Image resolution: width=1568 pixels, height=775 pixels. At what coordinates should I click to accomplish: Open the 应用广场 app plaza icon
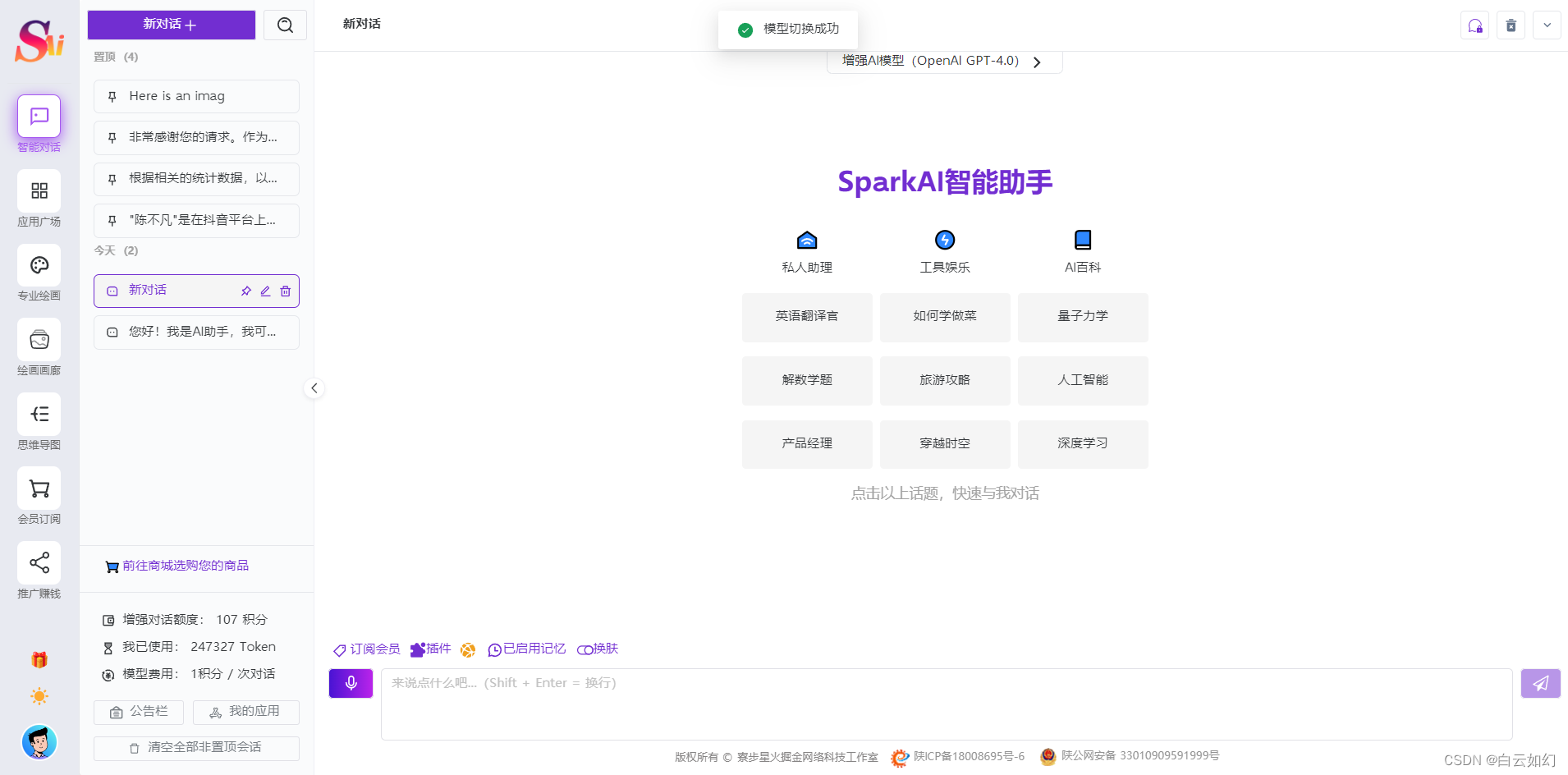pos(39,190)
